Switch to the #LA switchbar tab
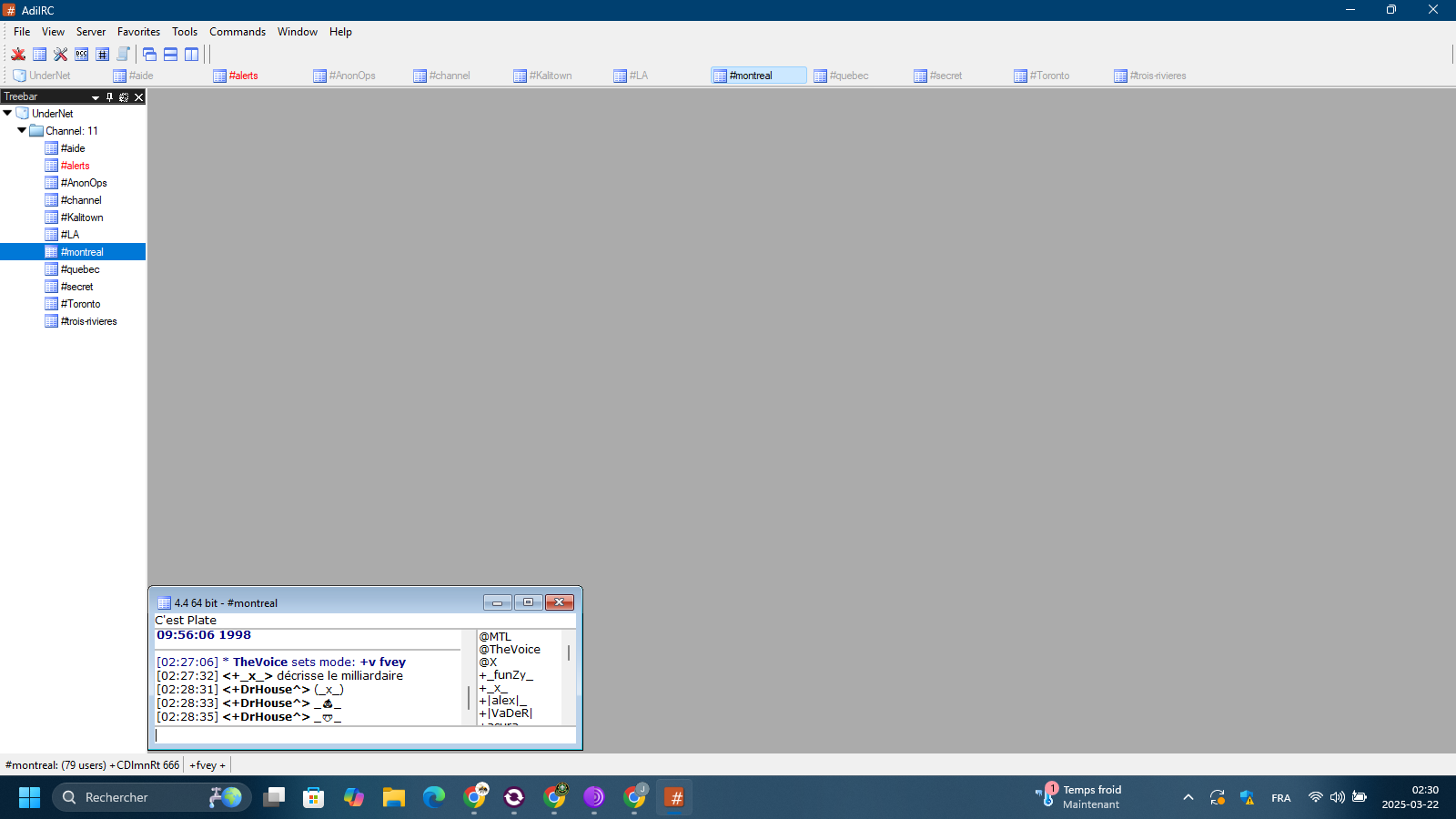The width and height of the screenshot is (1456, 819). click(x=658, y=76)
